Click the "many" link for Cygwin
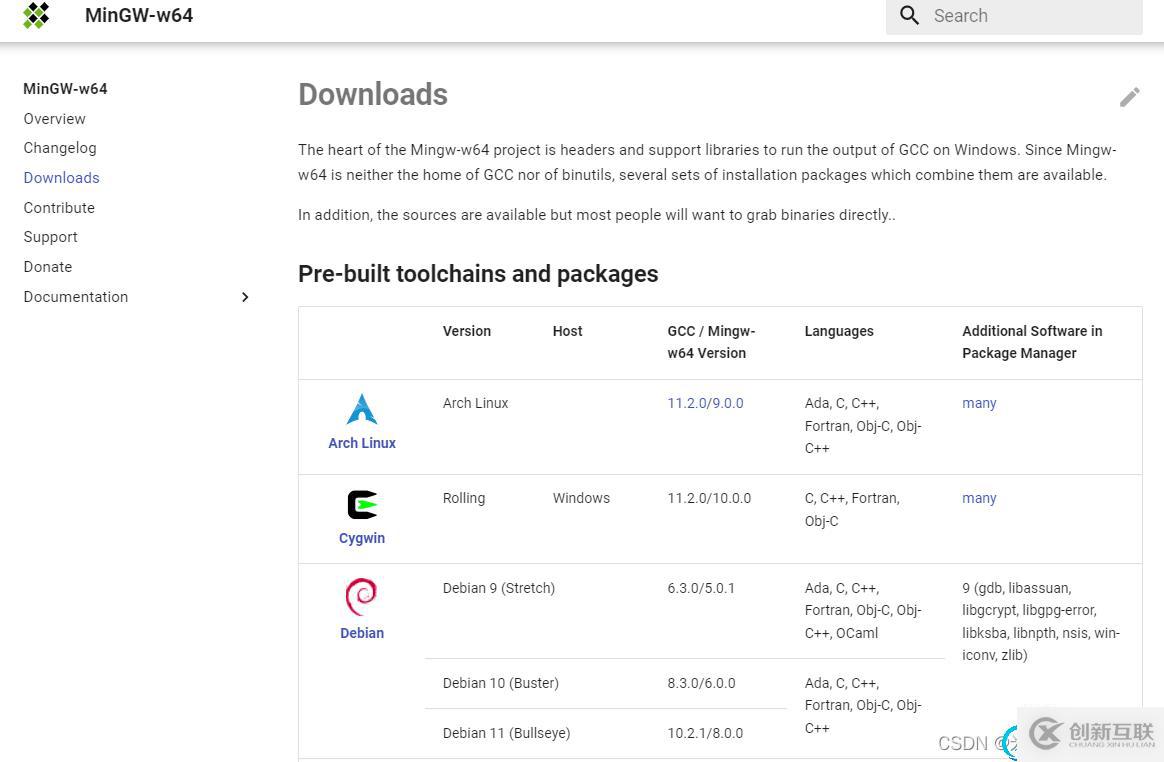 click(979, 498)
